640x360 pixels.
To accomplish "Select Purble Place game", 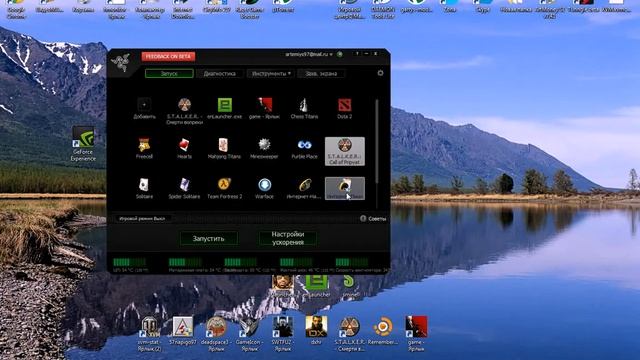I will tap(304, 149).
